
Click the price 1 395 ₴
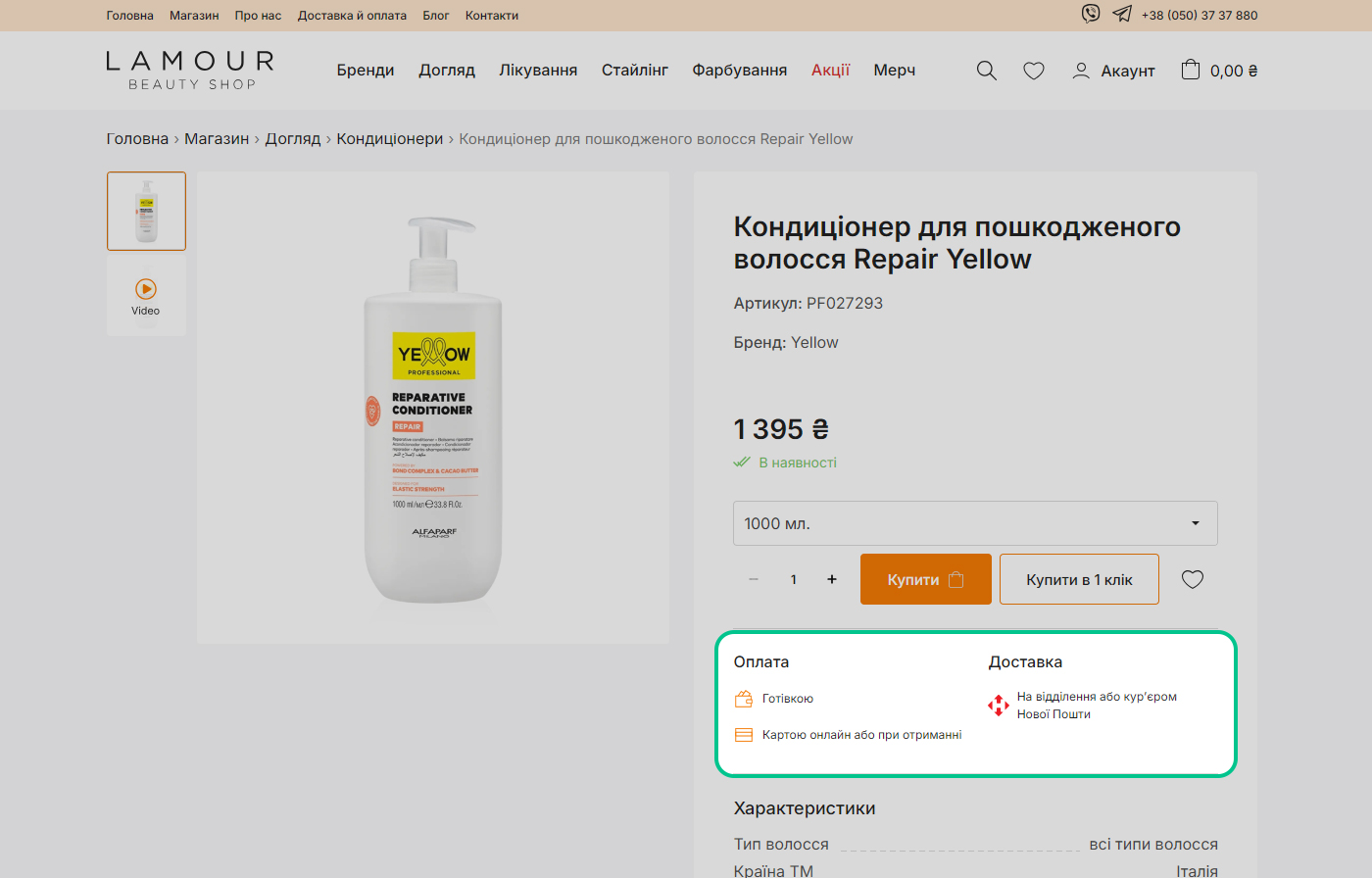click(x=781, y=429)
